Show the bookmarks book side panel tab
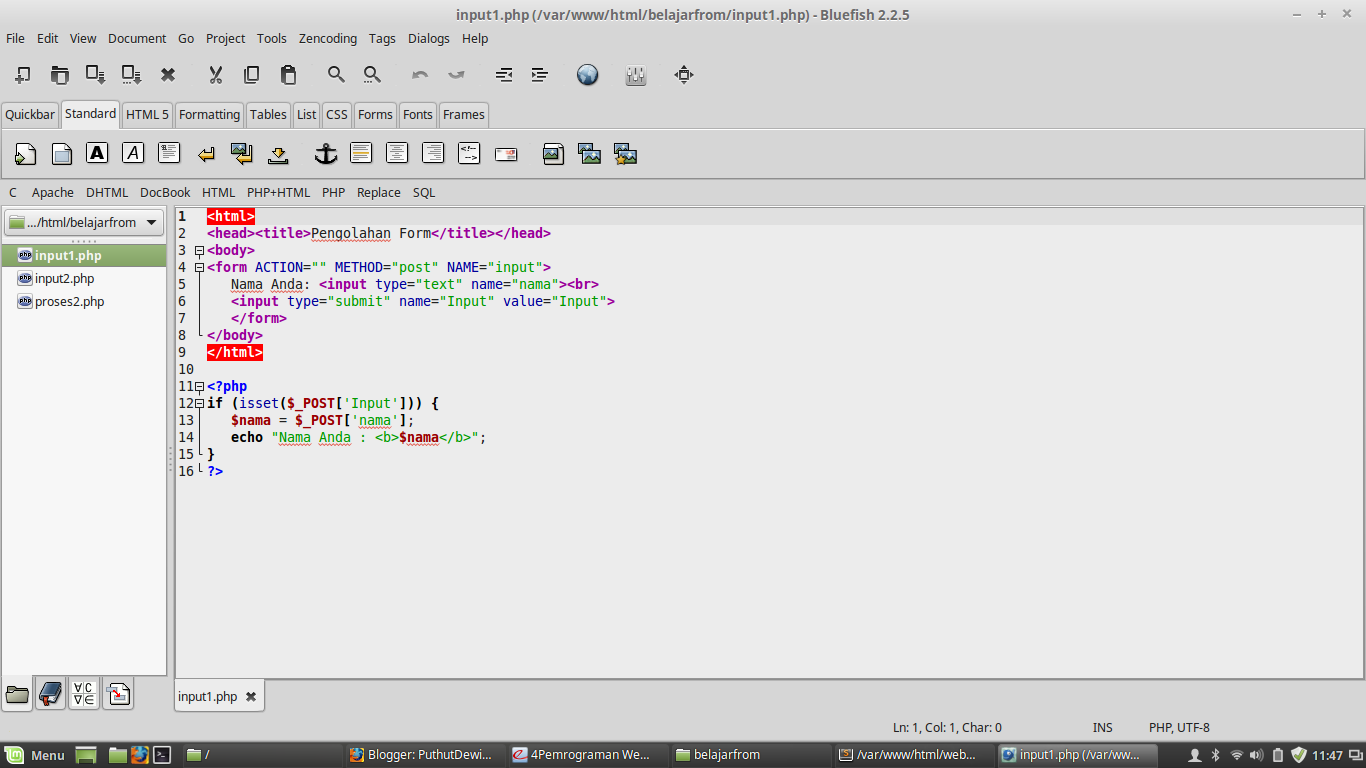This screenshot has width=1366, height=768. [x=50, y=693]
